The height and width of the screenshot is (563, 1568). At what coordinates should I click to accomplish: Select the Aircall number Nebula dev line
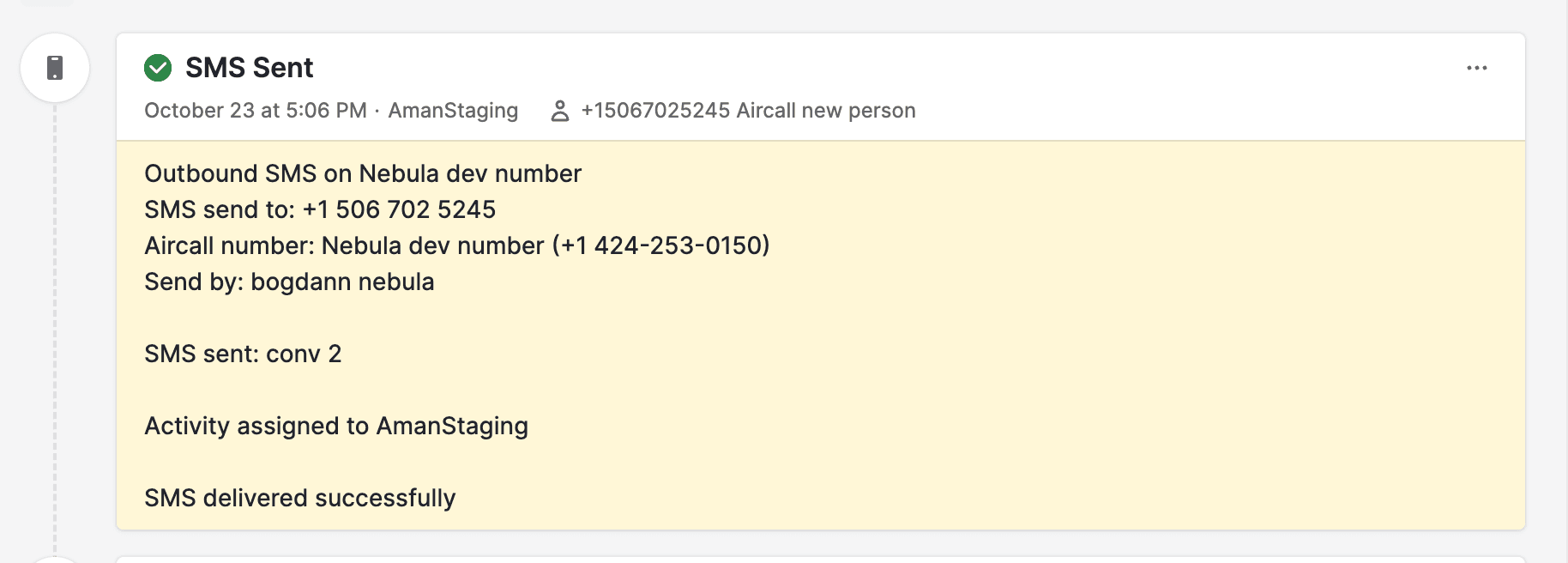(456, 246)
